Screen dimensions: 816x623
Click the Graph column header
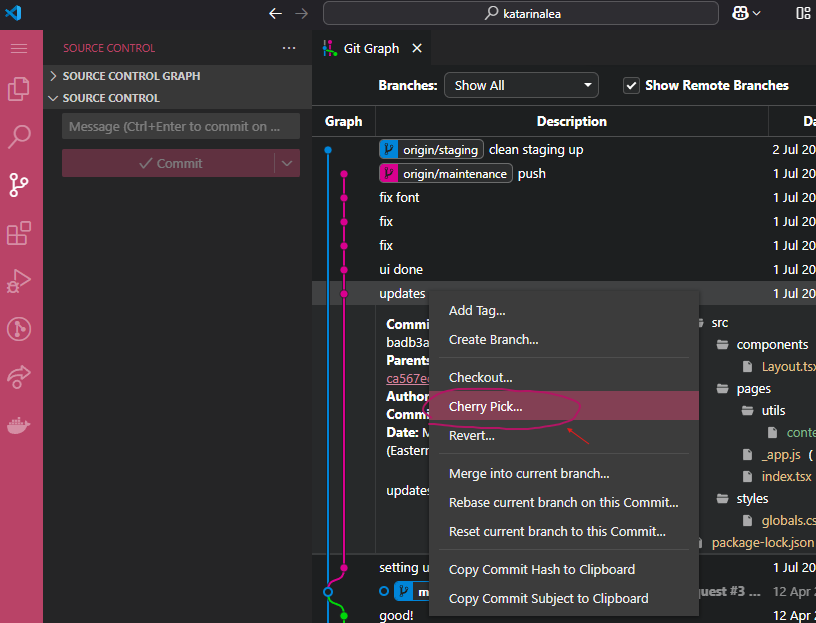(343, 122)
